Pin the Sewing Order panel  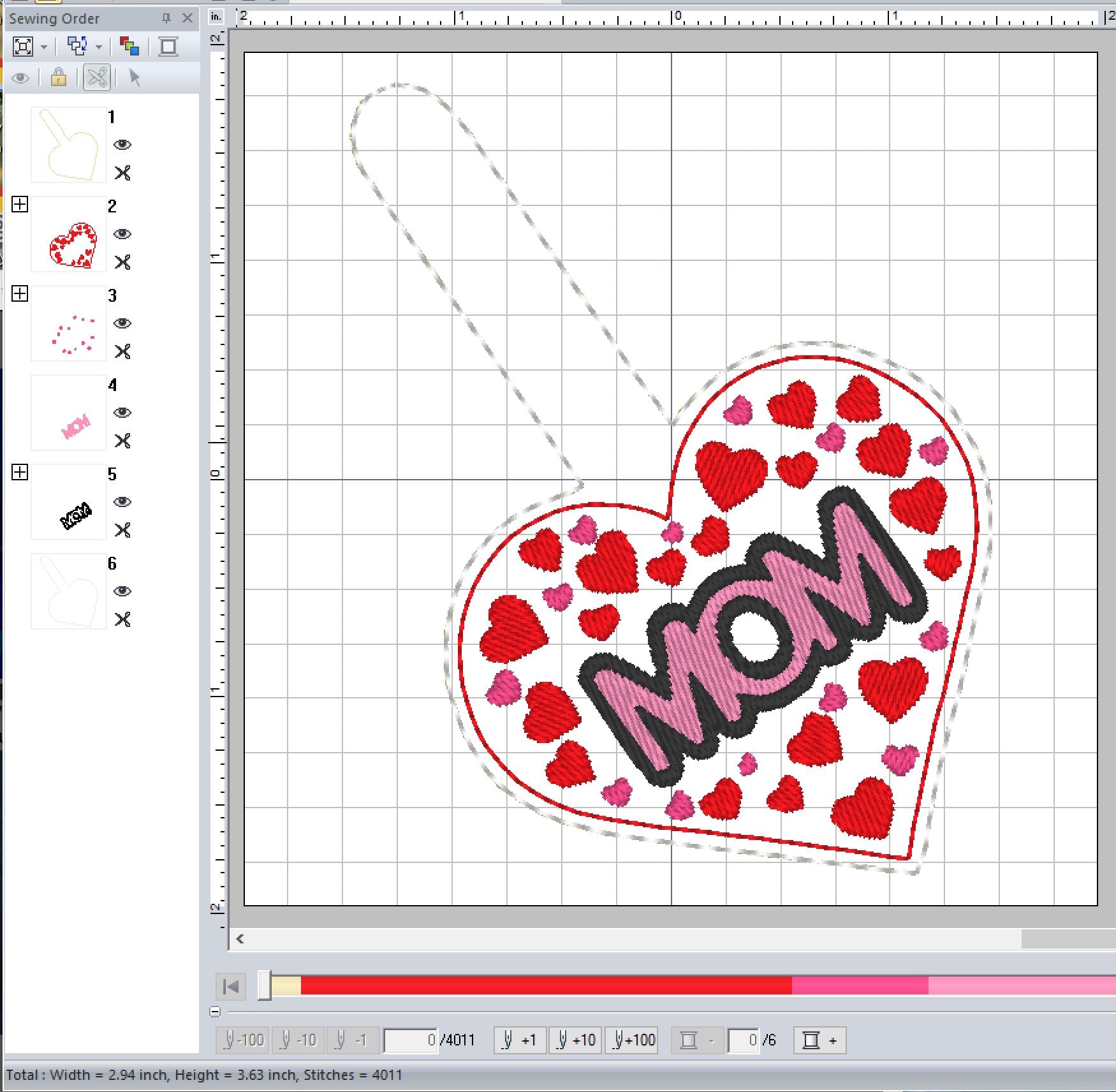[x=166, y=18]
